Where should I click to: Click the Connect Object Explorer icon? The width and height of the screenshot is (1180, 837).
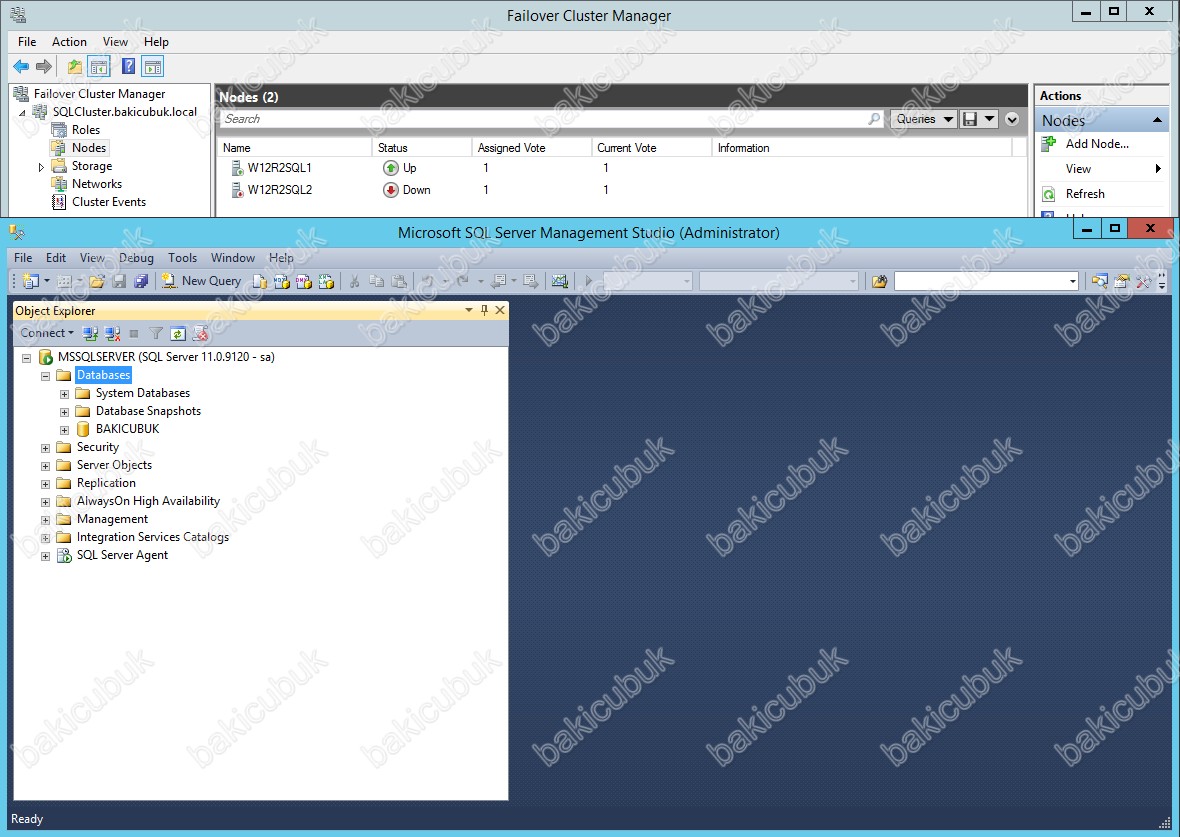coord(90,333)
